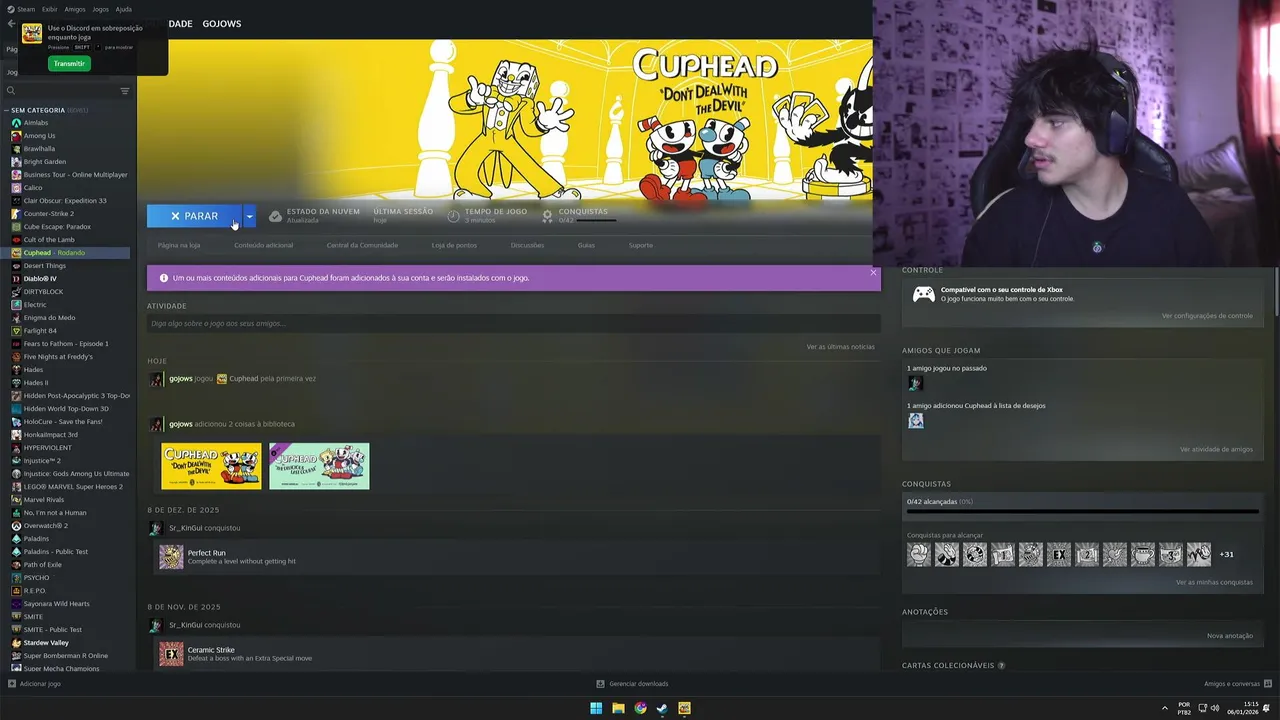Click the cloud status icon Estado da Nuvem

tap(275, 216)
